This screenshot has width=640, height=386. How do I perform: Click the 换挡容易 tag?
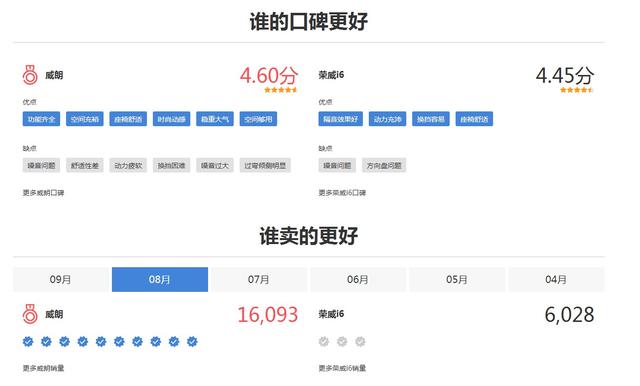(431, 119)
